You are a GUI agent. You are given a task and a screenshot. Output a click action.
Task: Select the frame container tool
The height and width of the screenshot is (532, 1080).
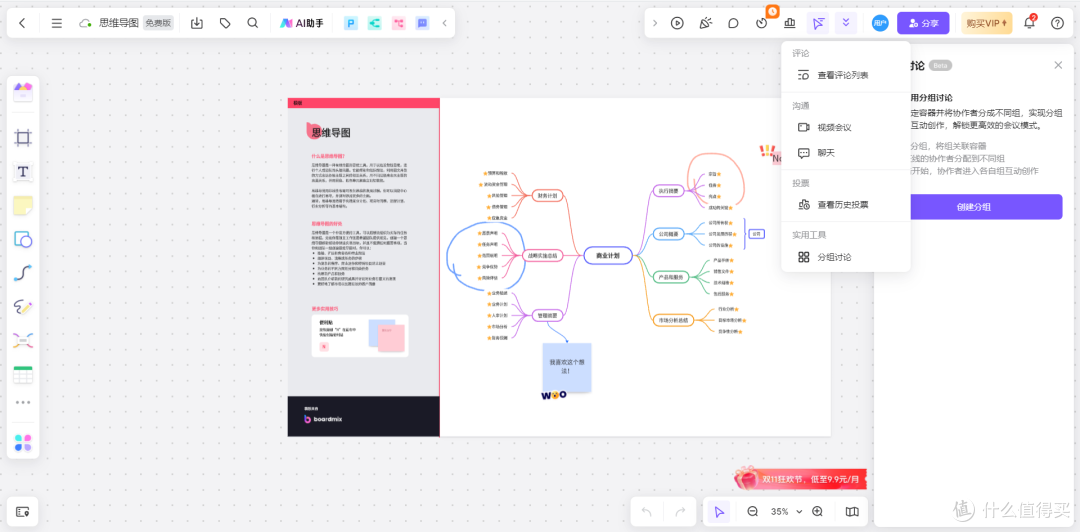pyautogui.click(x=23, y=137)
